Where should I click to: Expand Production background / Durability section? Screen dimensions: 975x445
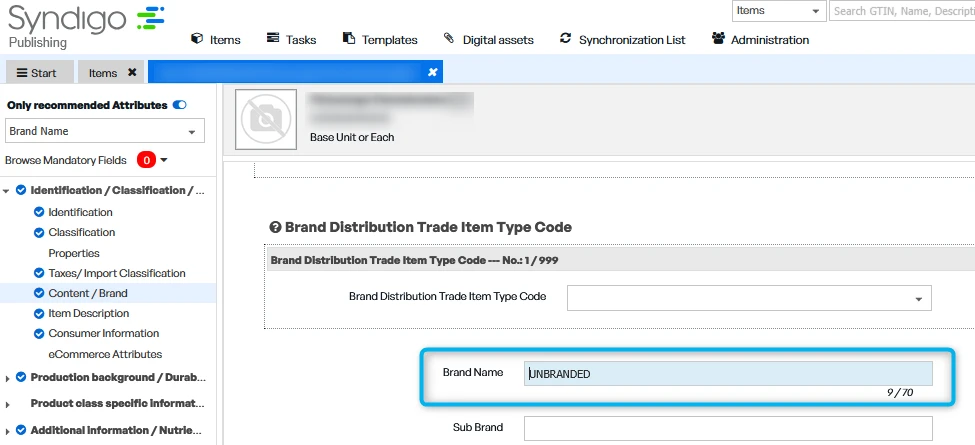7,378
